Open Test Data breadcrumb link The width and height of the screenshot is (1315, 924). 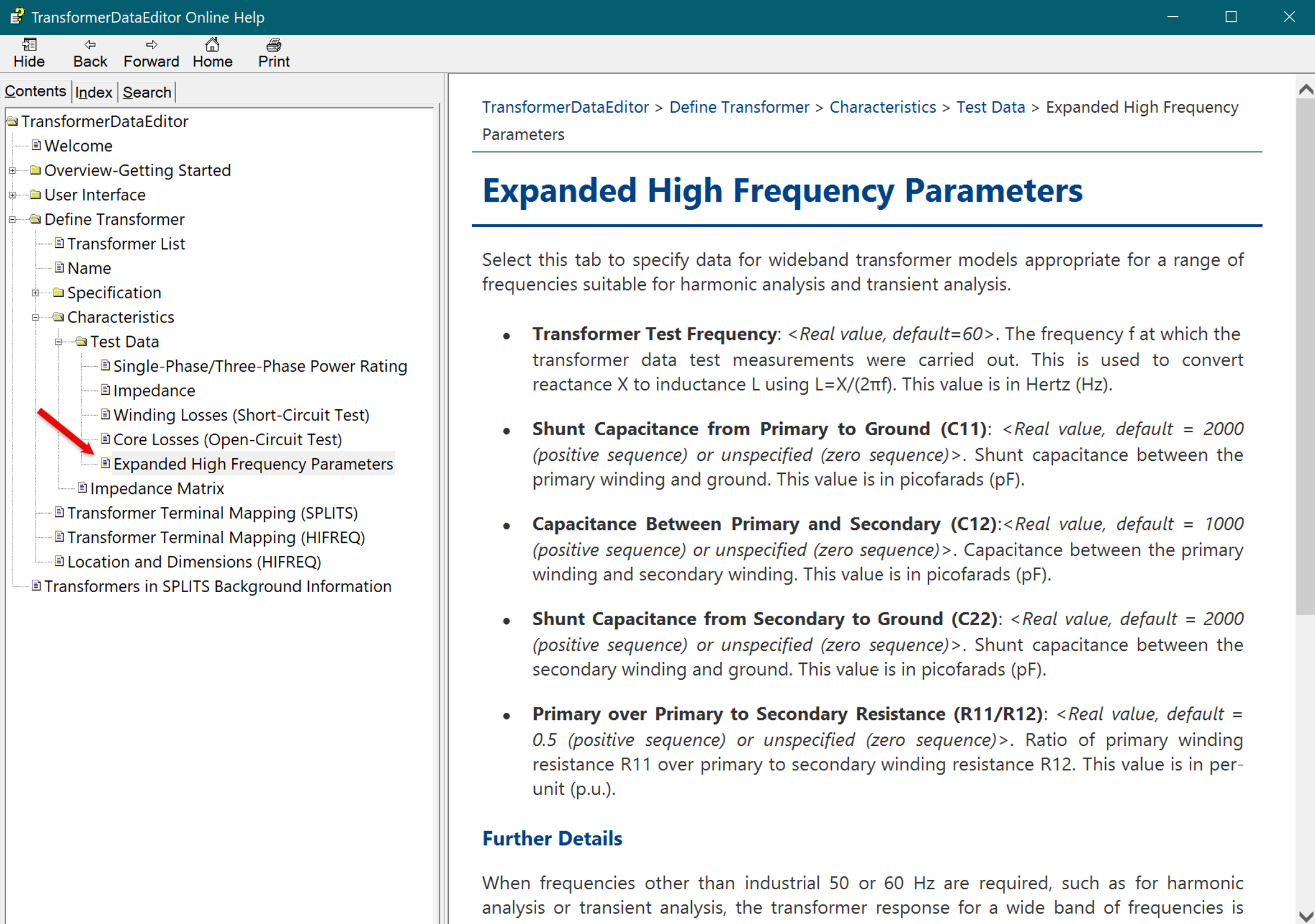point(991,107)
